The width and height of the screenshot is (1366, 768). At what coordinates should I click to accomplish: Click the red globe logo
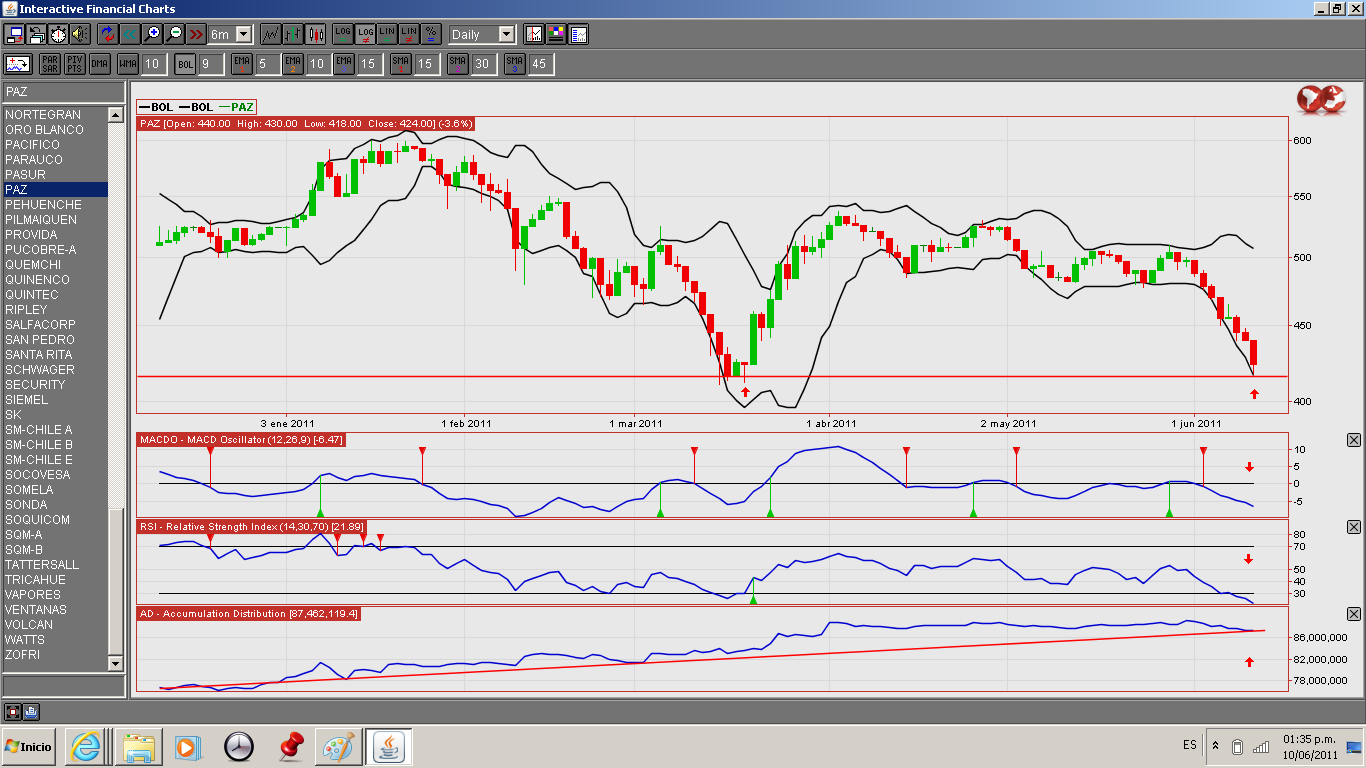point(1321,97)
